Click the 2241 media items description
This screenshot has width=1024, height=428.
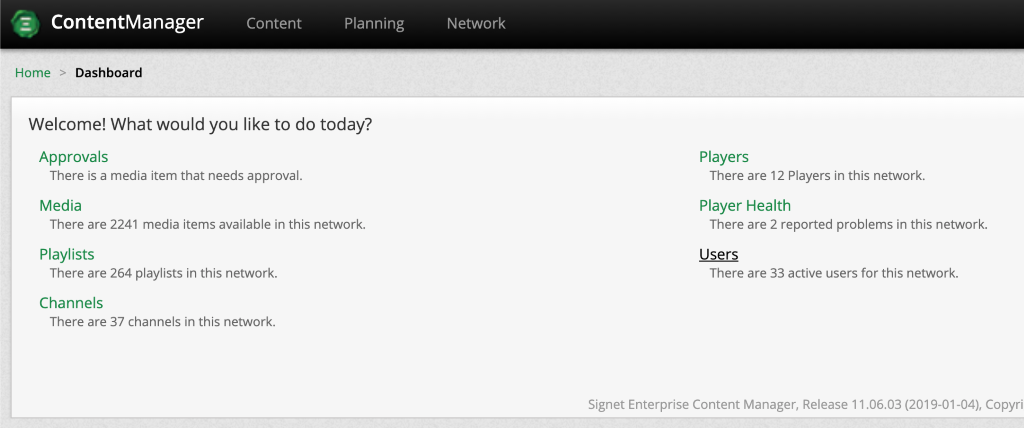pos(208,225)
